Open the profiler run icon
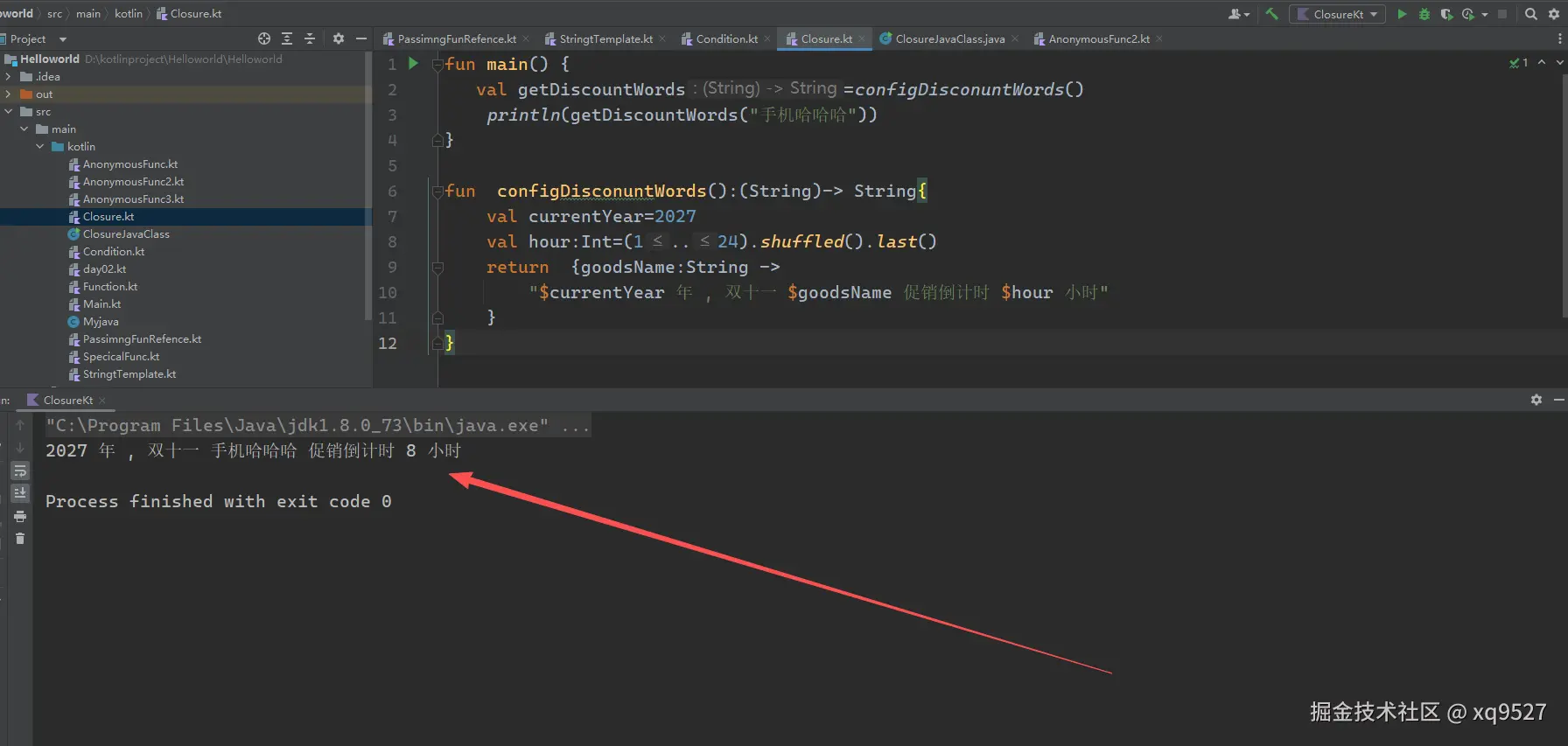This screenshot has width=1568, height=746. pos(1467,14)
